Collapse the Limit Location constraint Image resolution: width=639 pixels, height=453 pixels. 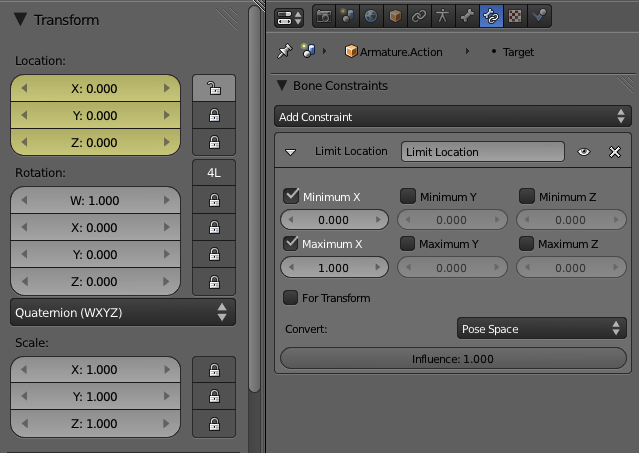291,152
